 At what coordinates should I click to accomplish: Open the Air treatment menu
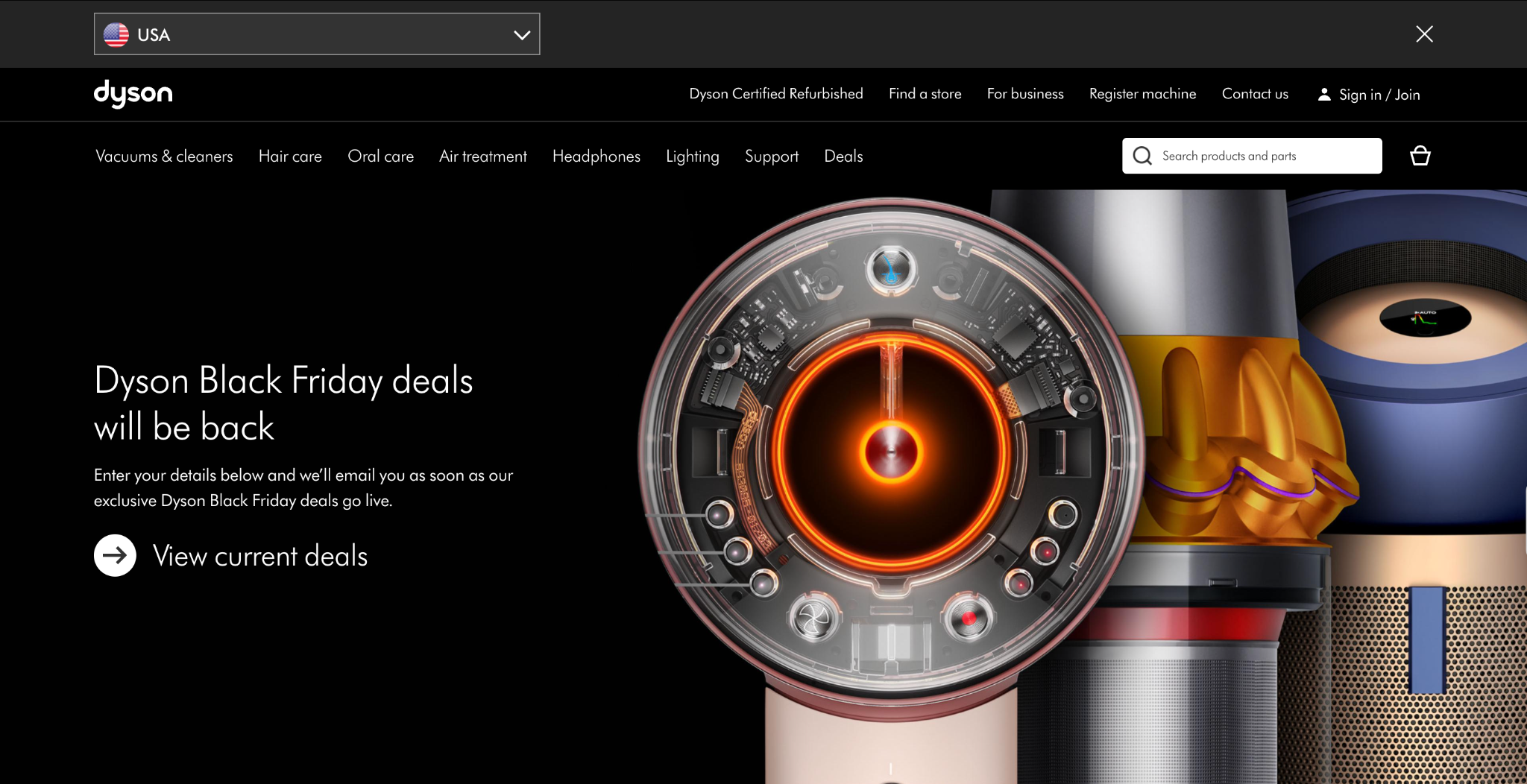(x=482, y=157)
